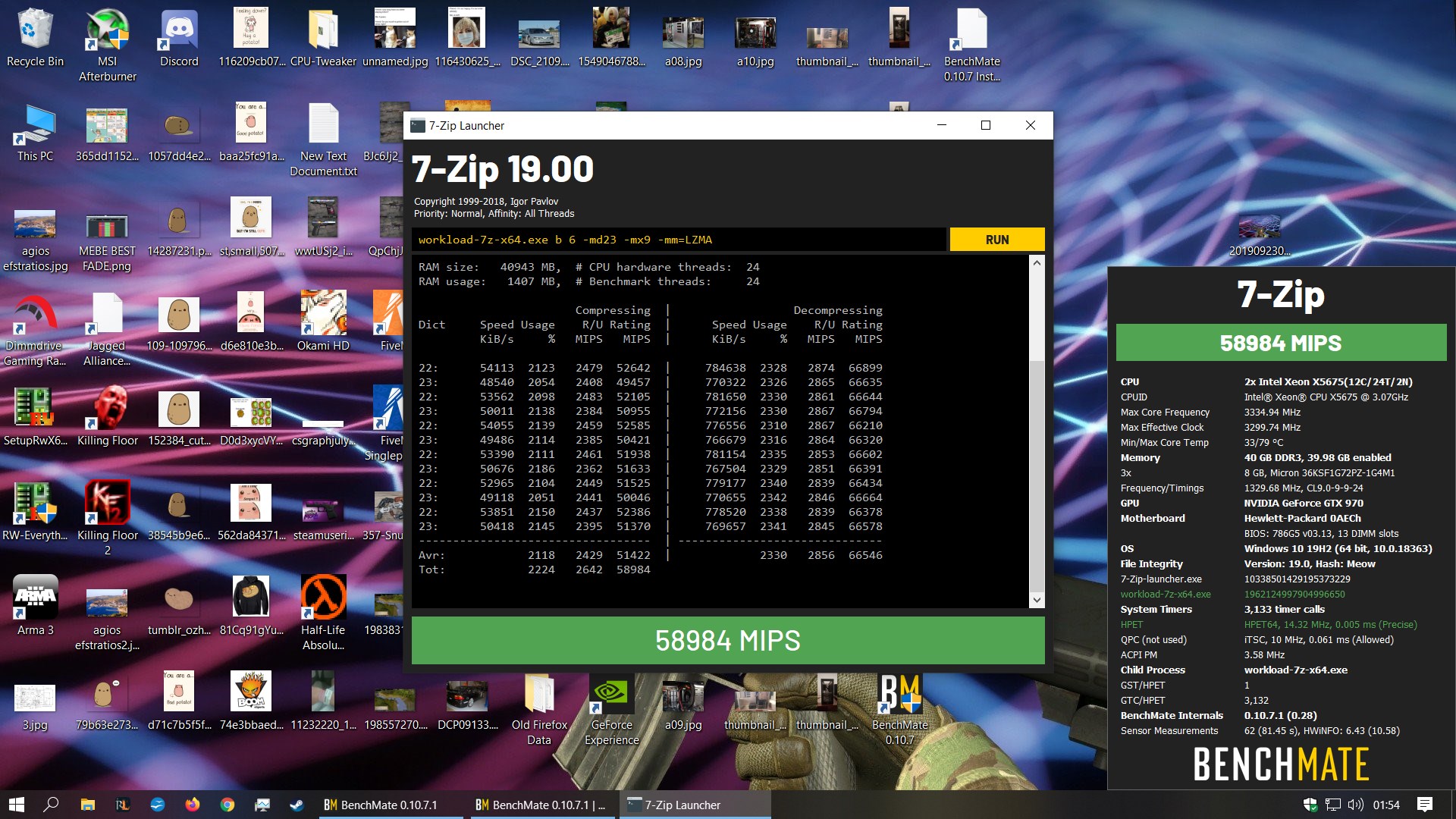This screenshot has width=1456, height=819.
Task: Open the Killing Floor shortcut icon
Action: 107,417
